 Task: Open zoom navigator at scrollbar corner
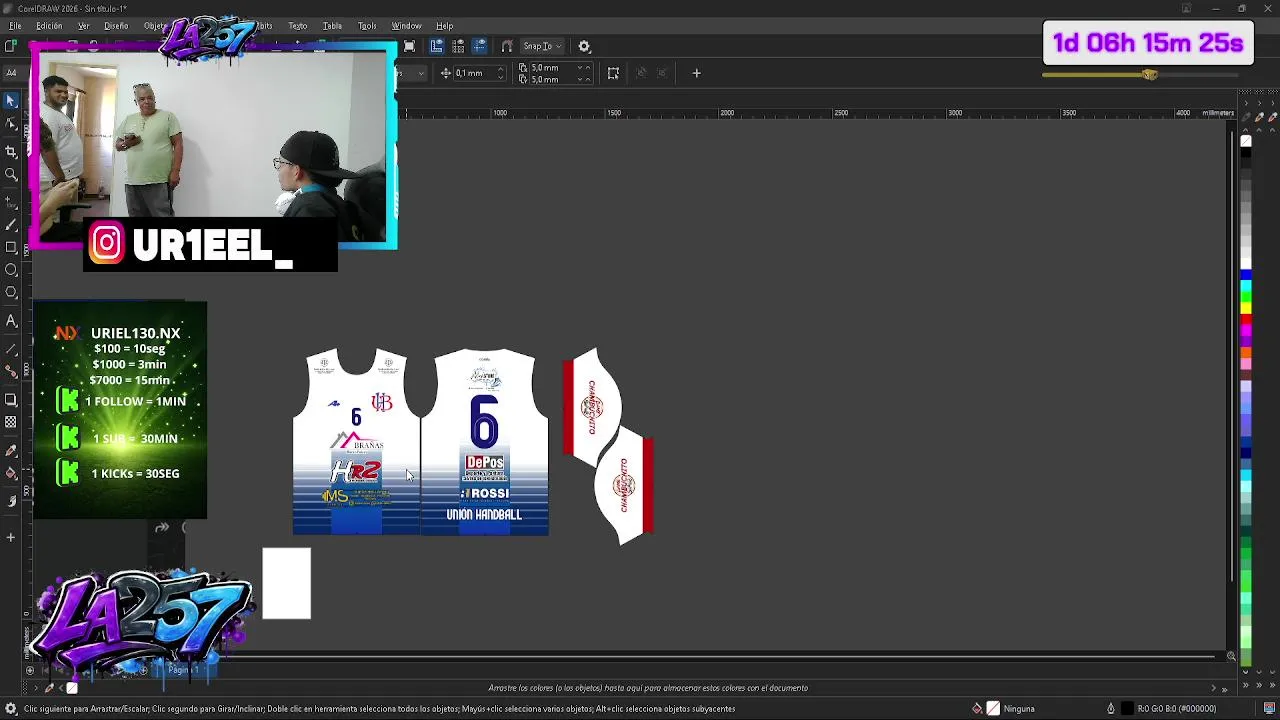point(1231,656)
